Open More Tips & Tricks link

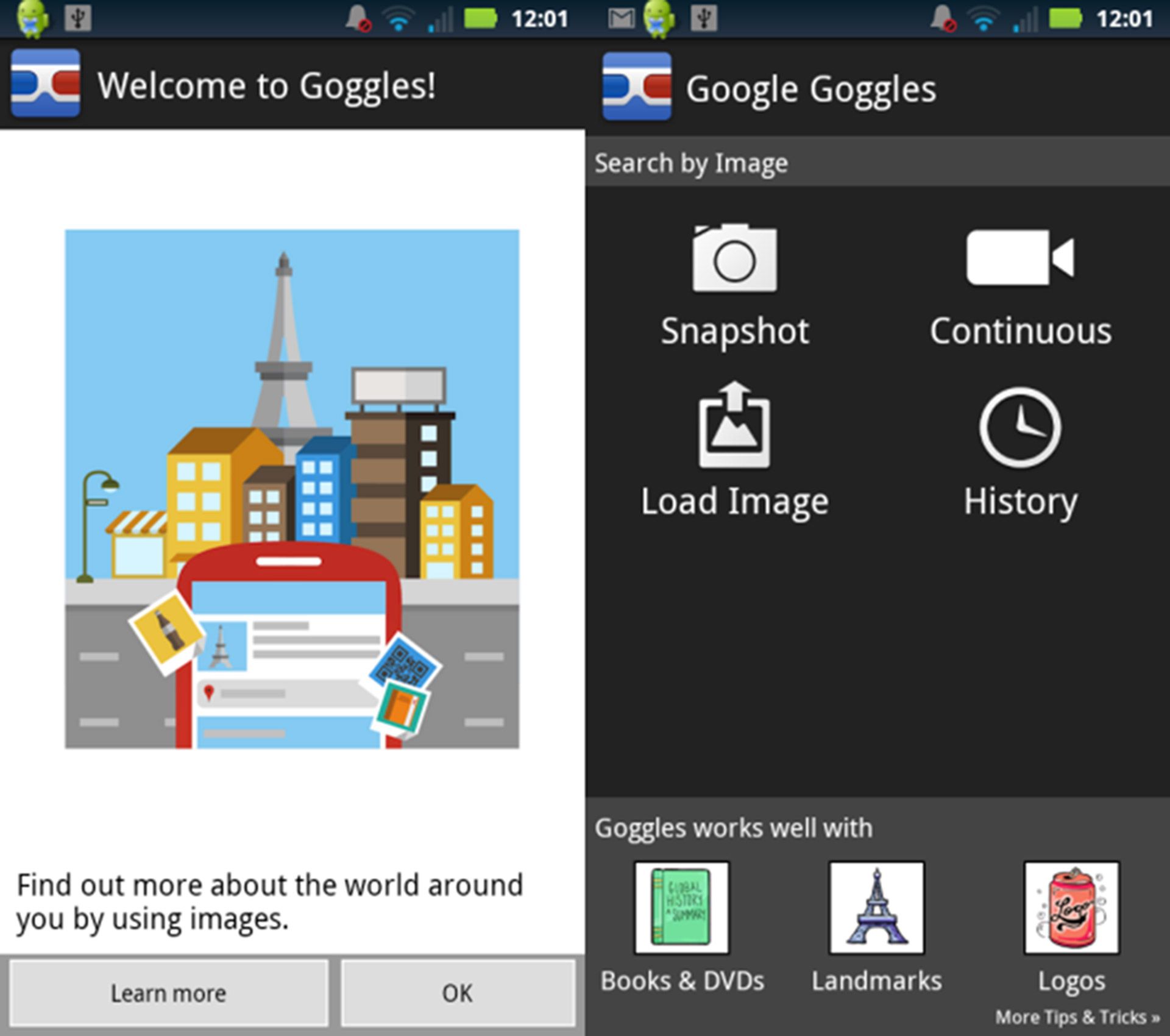1077,1017
